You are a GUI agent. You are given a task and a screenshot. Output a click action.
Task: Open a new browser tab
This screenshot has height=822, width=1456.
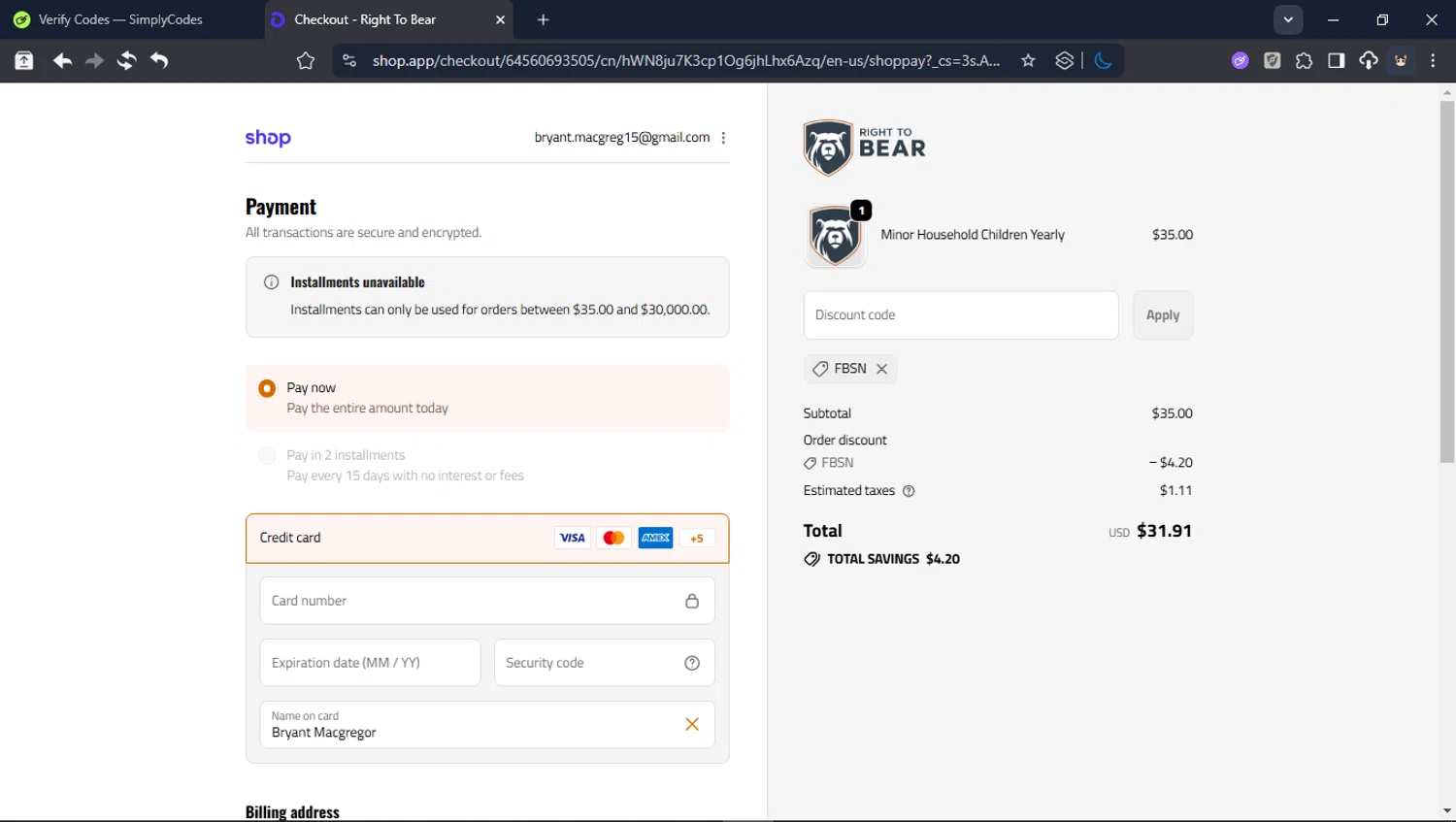pyautogui.click(x=543, y=19)
